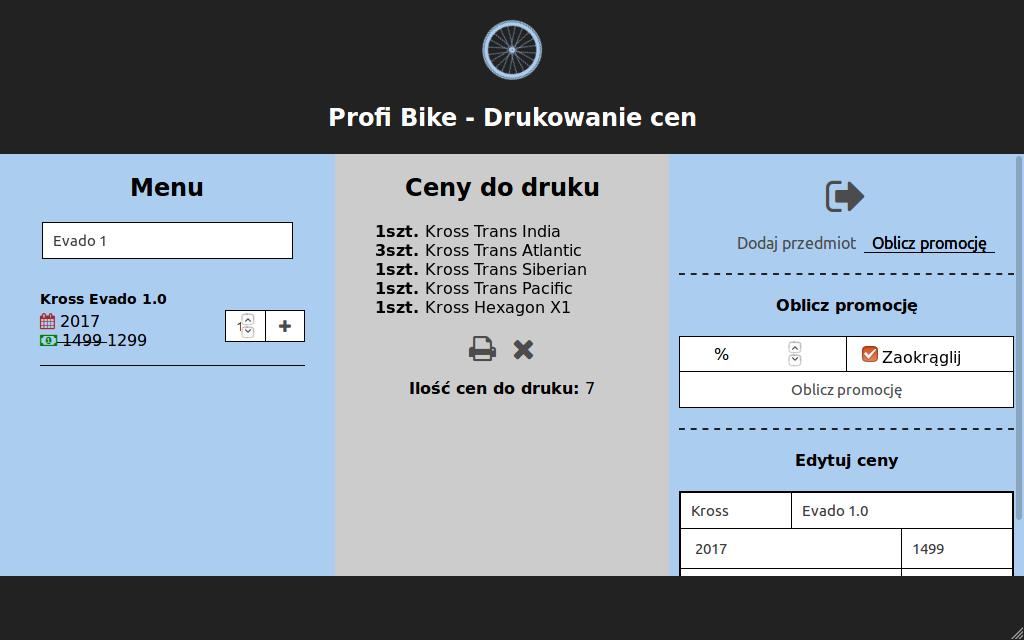This screenshot has height=640, width=1024.
Task: Click the Profi Bike - Drukowanie cen heading
Action: point(512,118)
